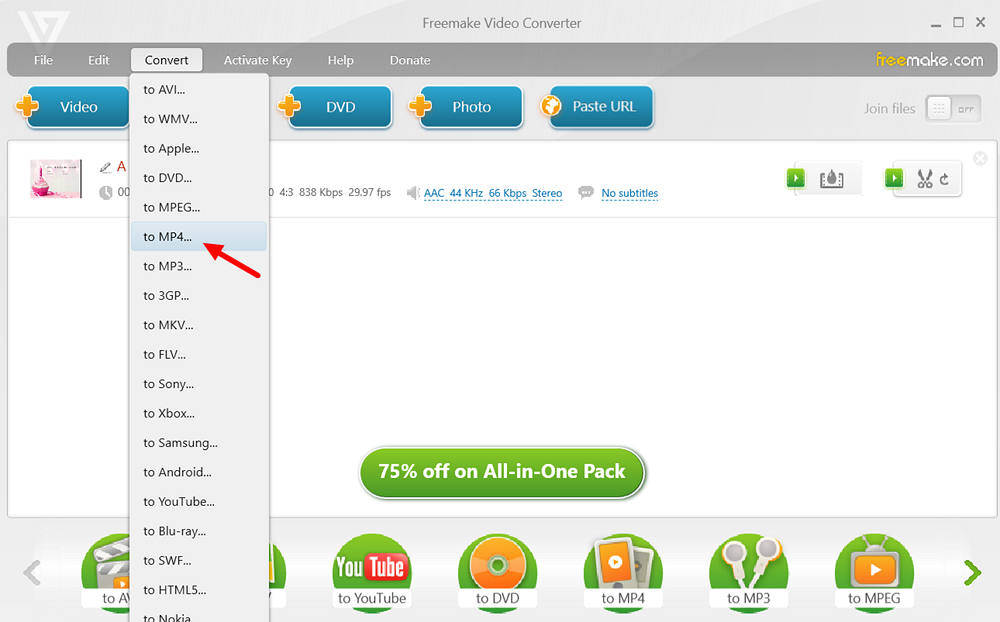
Task: Open the freemake.com link
Action: tap(929, 60)
